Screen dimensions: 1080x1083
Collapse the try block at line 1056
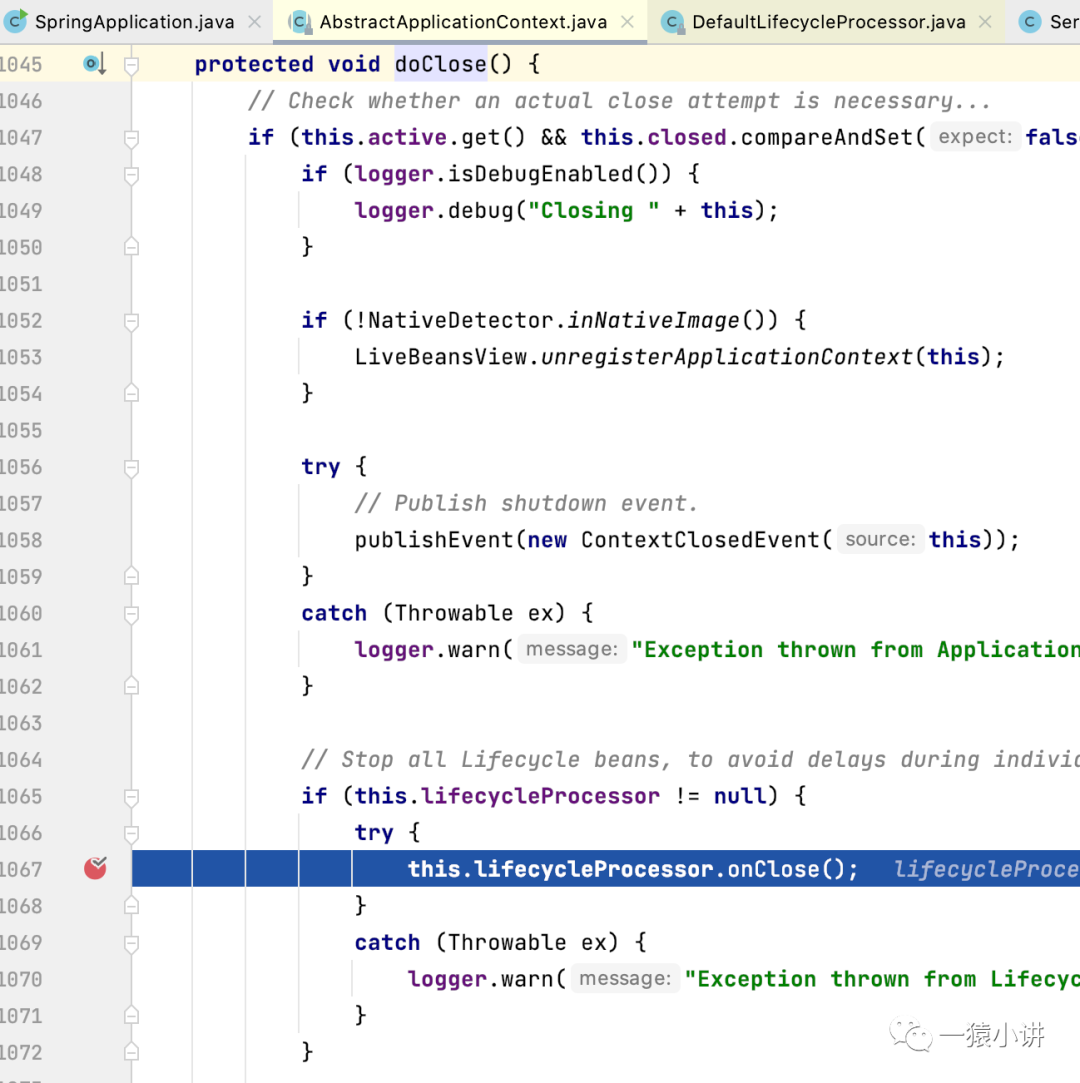(131, 468)
